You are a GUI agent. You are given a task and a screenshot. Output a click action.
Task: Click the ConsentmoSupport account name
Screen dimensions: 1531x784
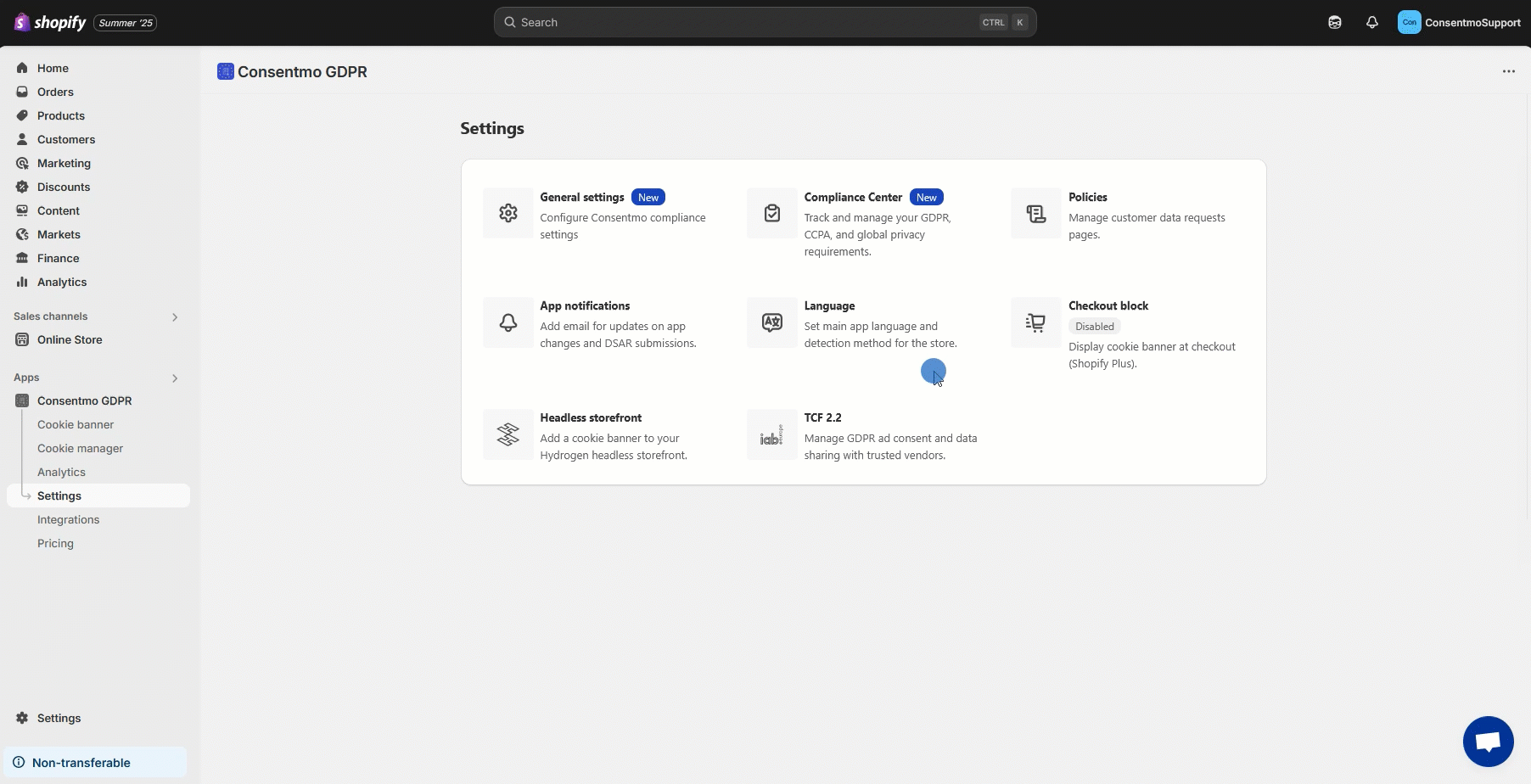point(1472,23)
